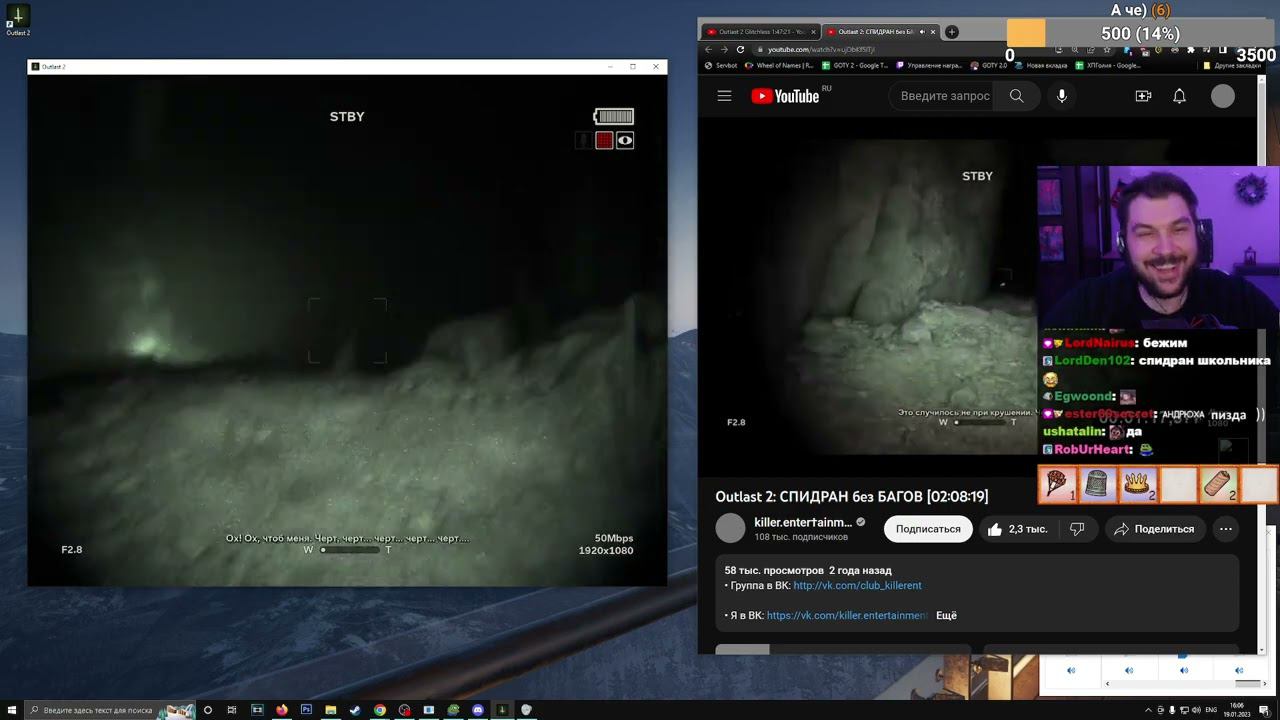1280x720 pixels.
Task: Toggle the second speaker button in mixer
Action: click(x=1129, y=670)
